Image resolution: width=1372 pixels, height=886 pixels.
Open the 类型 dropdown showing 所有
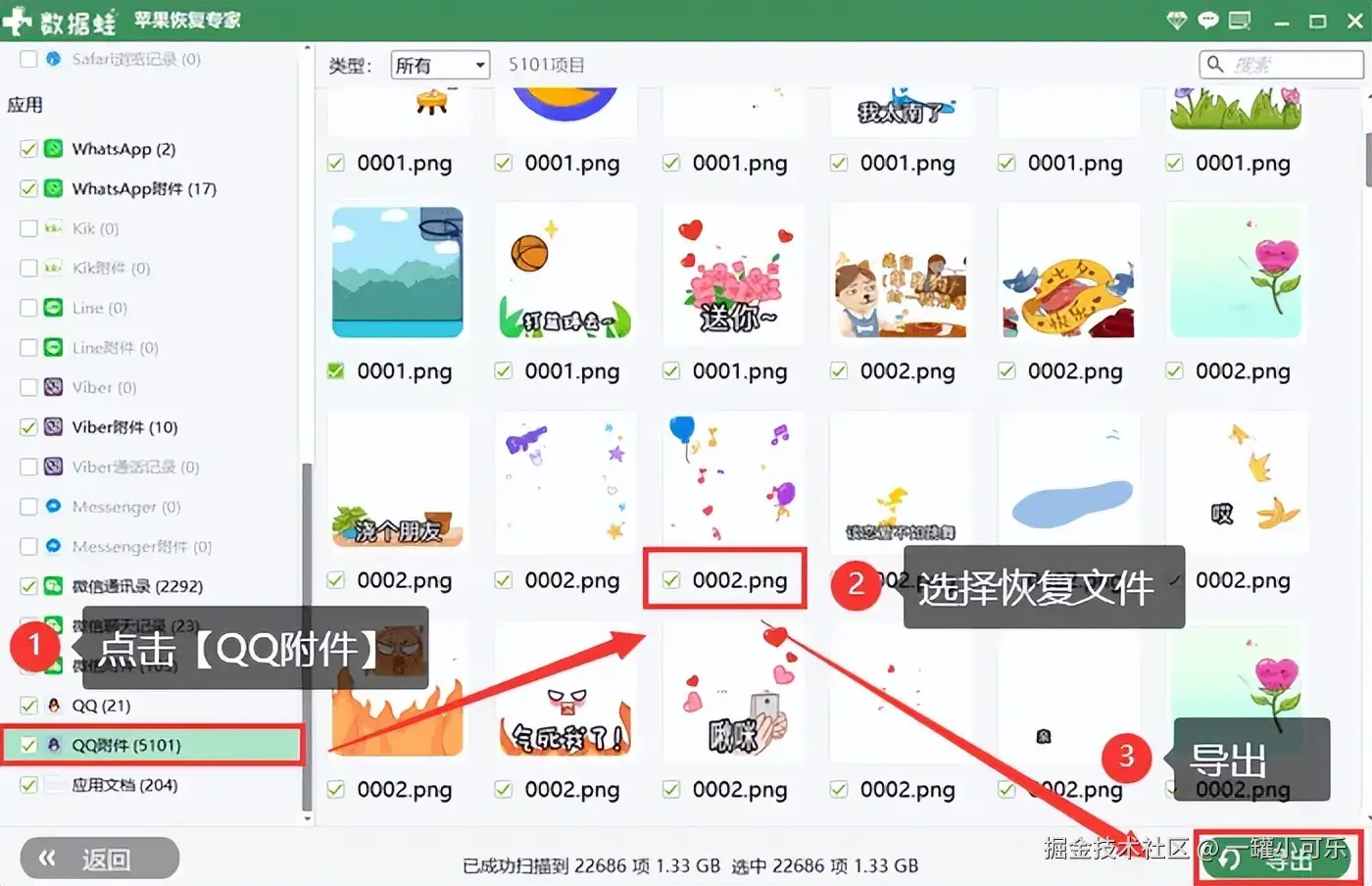[x=440, y=65]
